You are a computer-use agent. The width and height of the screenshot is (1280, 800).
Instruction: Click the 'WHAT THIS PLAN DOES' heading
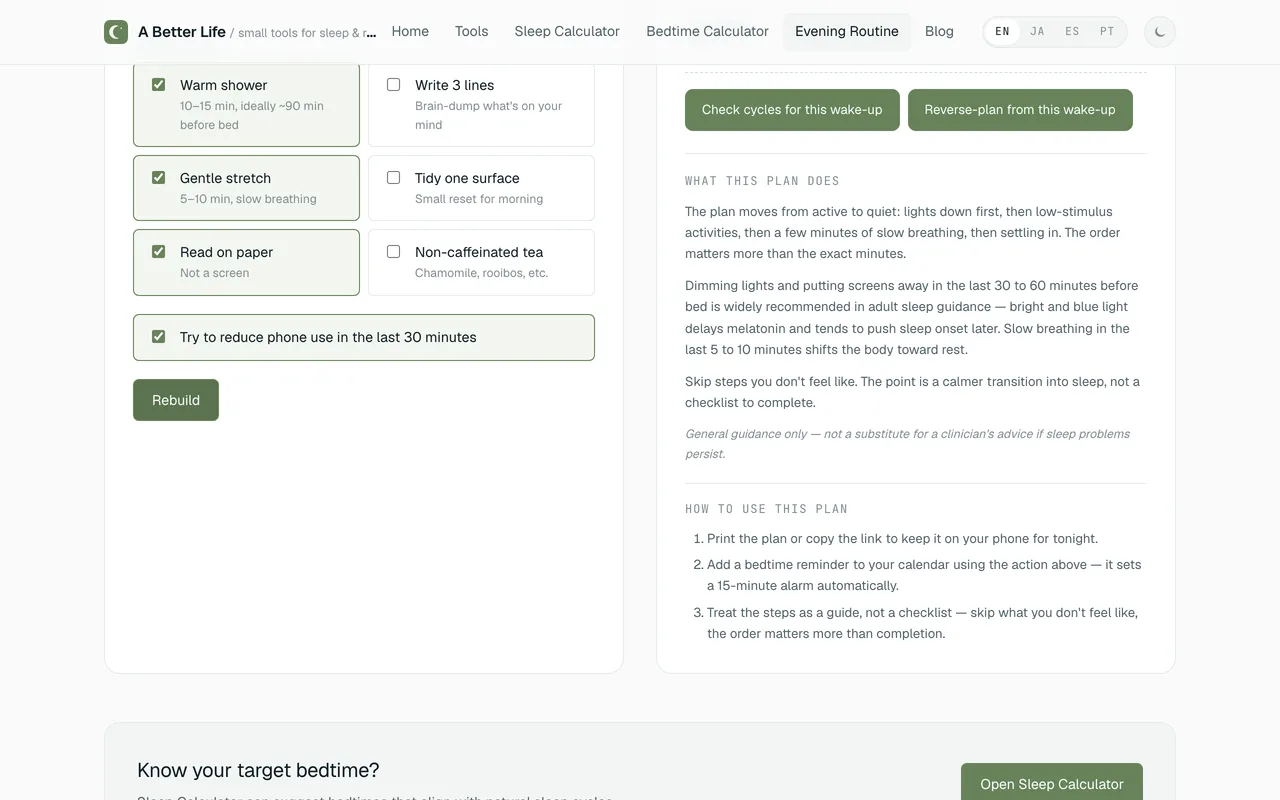[762, 181]
